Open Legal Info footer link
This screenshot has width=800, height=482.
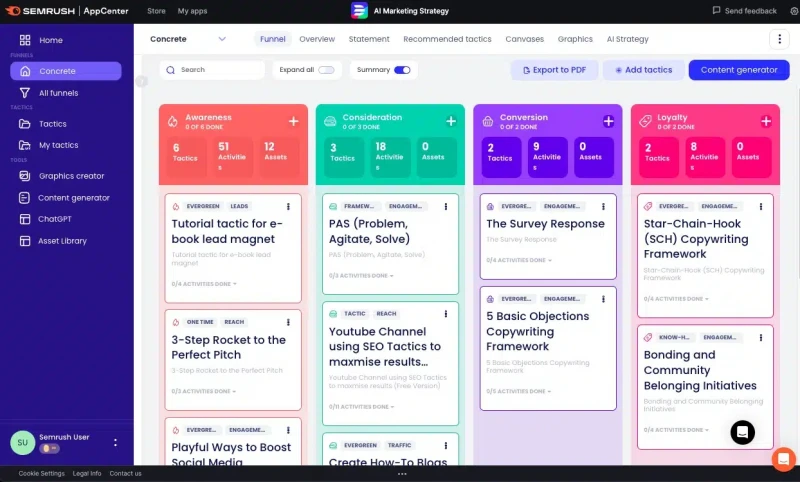pos(87,474)
